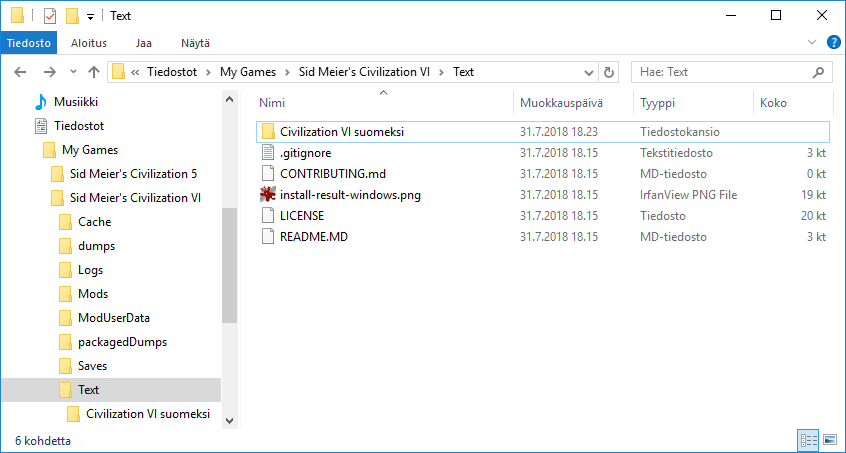The height and width of the screenshot is (453, 846).
Task: Click Tiedostot in the address breadcrumb
Action: (x=172, y=72)
